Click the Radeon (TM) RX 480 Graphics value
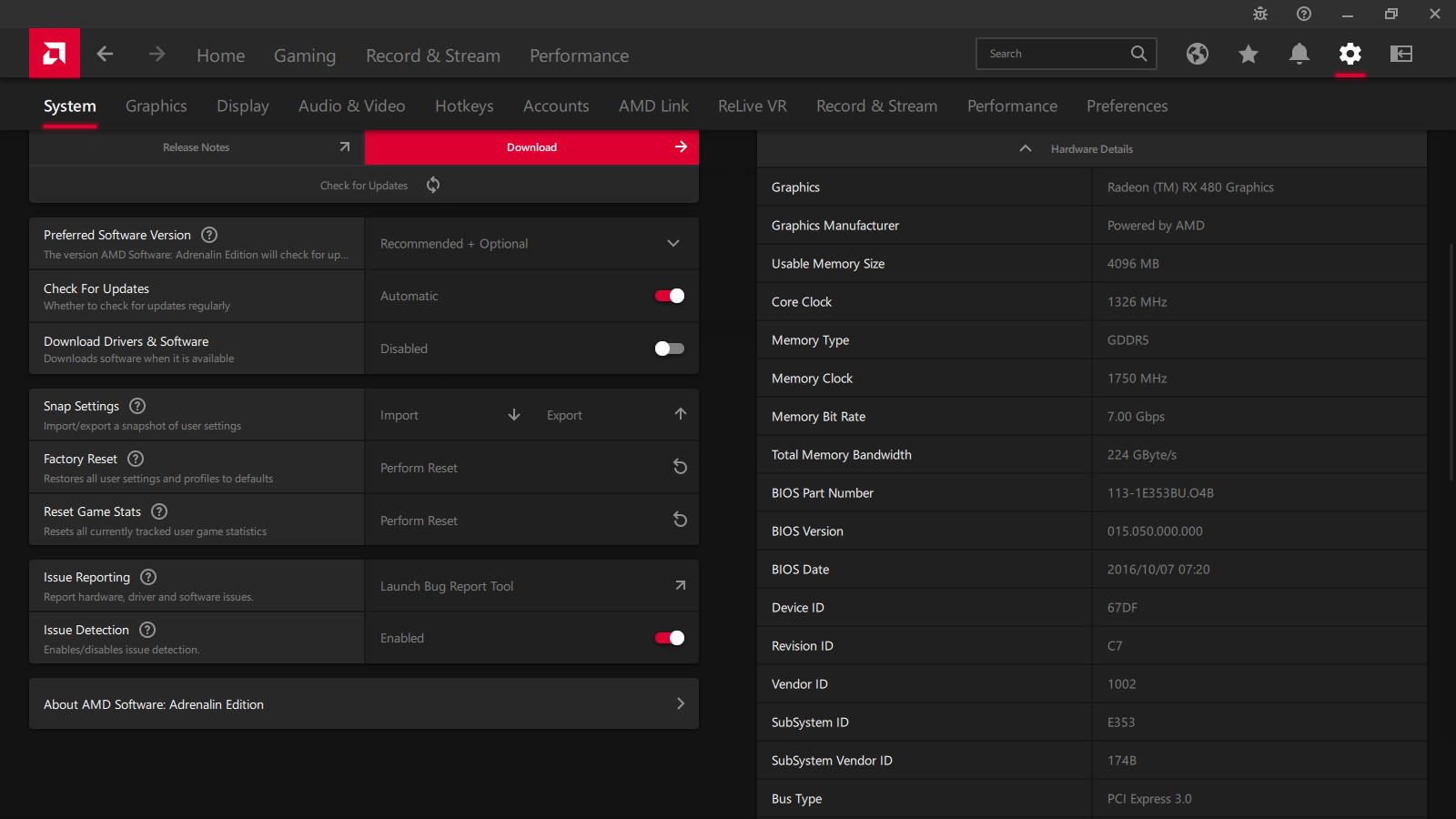 point(1190,187)
